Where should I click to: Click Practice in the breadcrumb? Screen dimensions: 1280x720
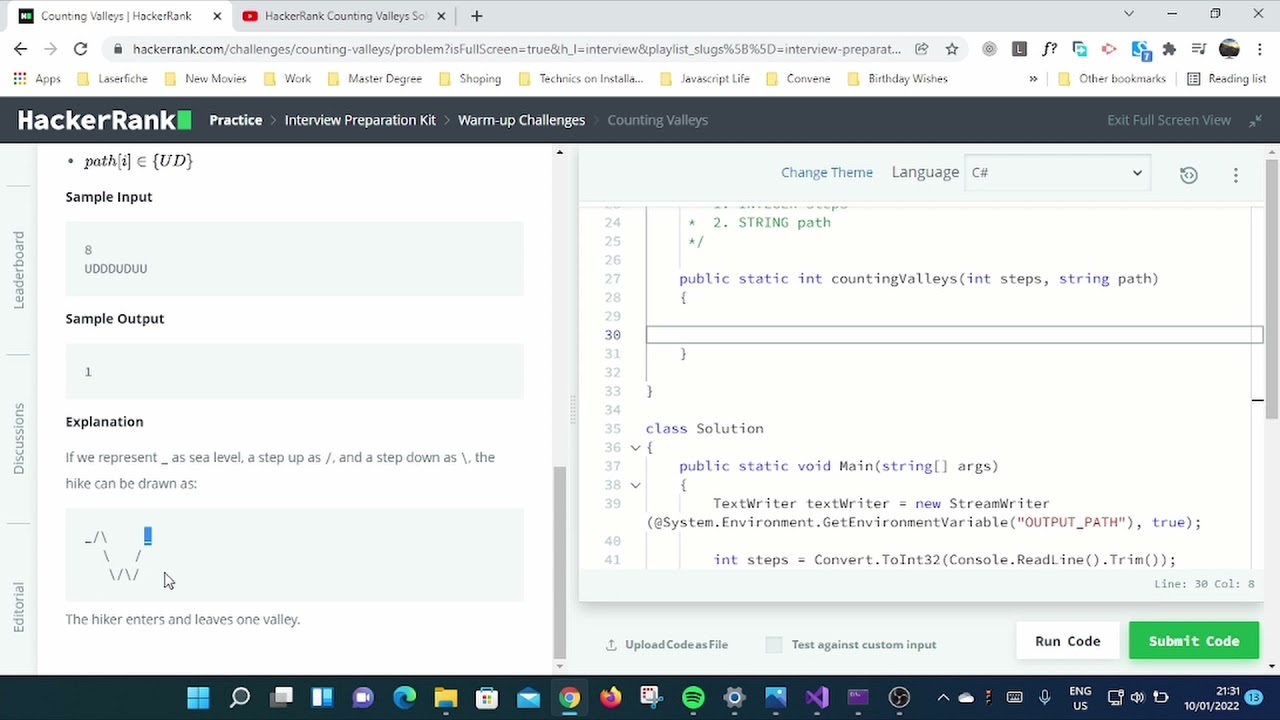[235, 120]
